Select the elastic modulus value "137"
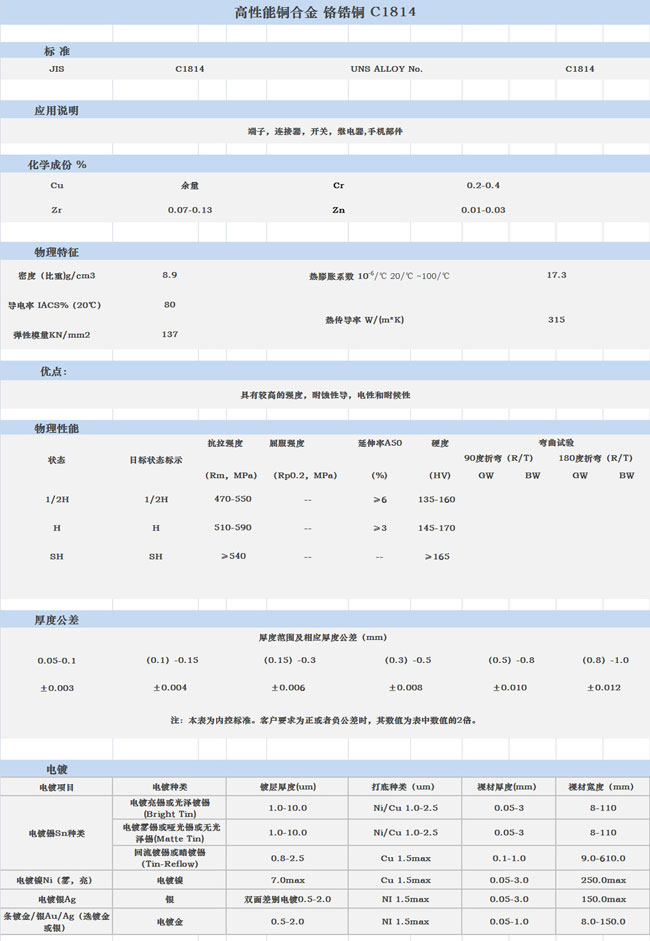The width and height of the screenshot is (650, 941). click(x=170, y=334)
